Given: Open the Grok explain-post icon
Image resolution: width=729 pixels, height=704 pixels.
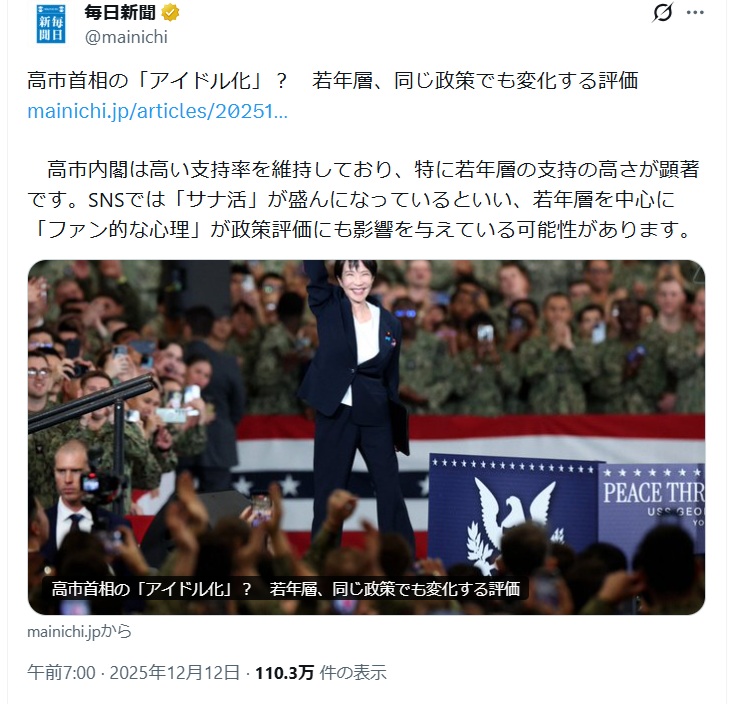Looking at the screenshot, I should [x=662, y=13].
